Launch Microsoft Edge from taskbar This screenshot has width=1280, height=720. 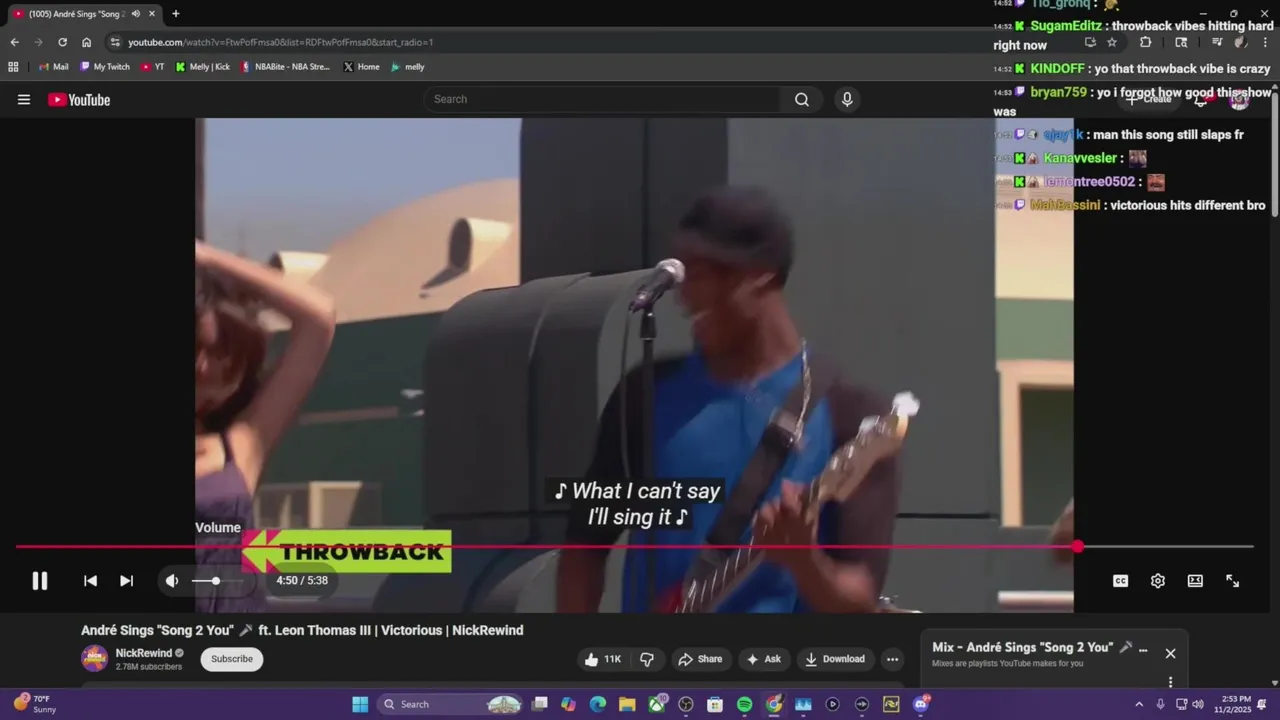pyautogui.click(x=598, y=704)
